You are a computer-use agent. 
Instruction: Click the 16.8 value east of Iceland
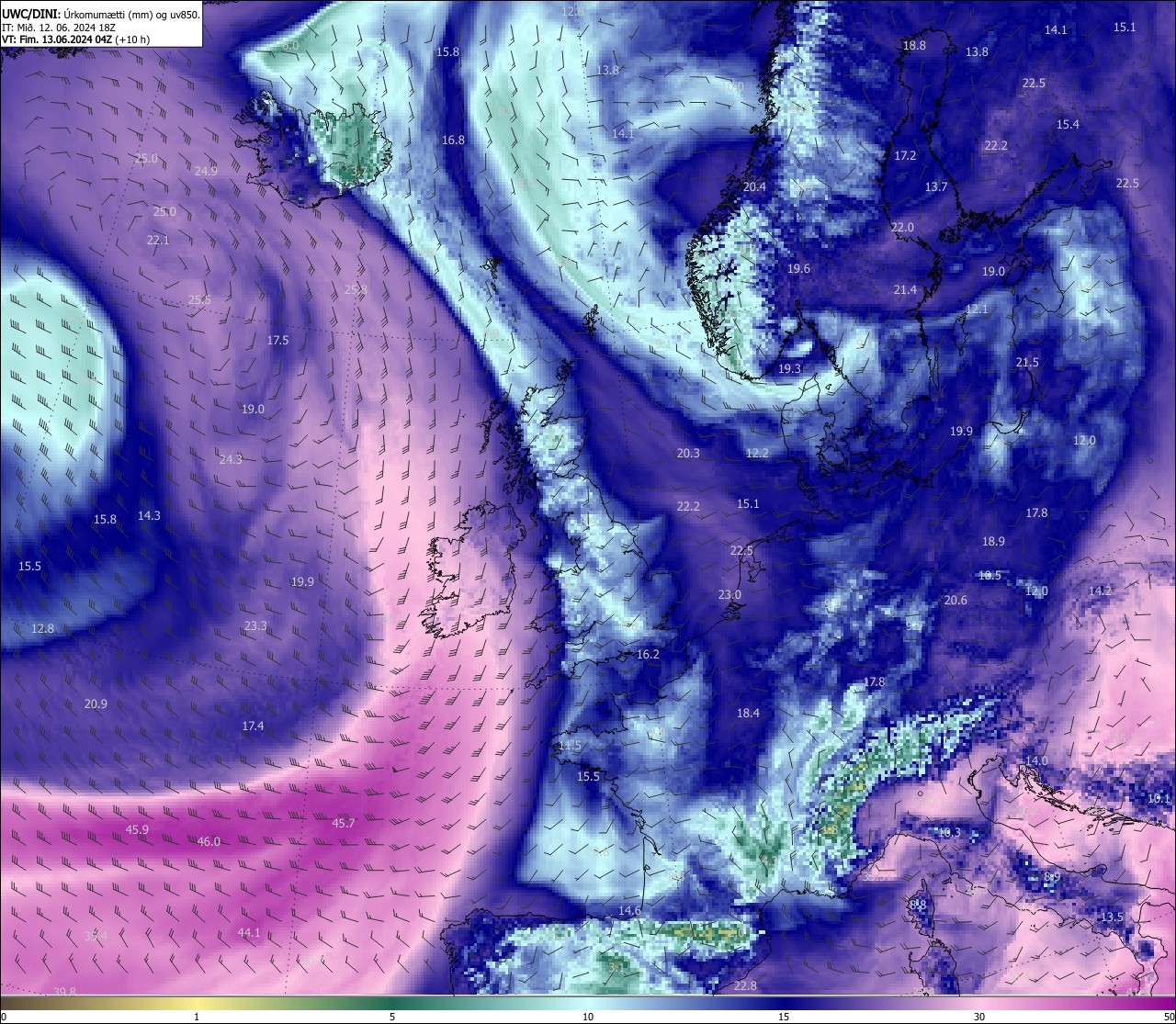(453, 140)
